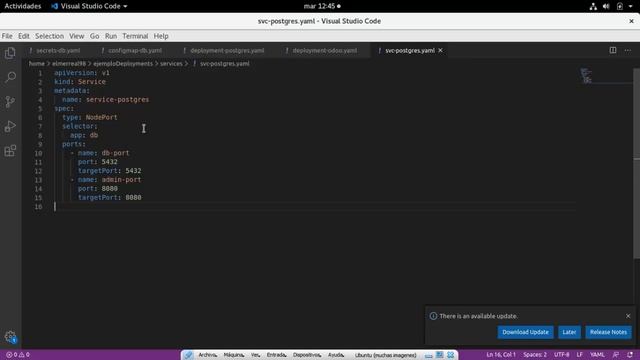Open the Edit menu
This screenshot has height=360, width=640.
click(x=24, y=36)
